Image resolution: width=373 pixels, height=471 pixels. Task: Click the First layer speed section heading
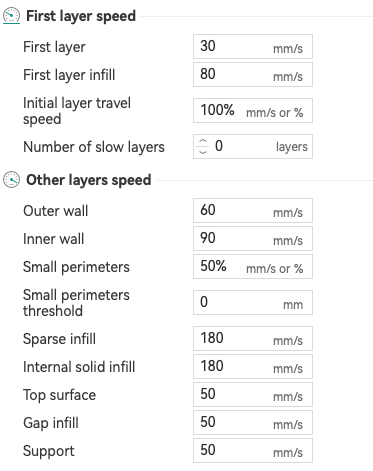pos(81,16)
